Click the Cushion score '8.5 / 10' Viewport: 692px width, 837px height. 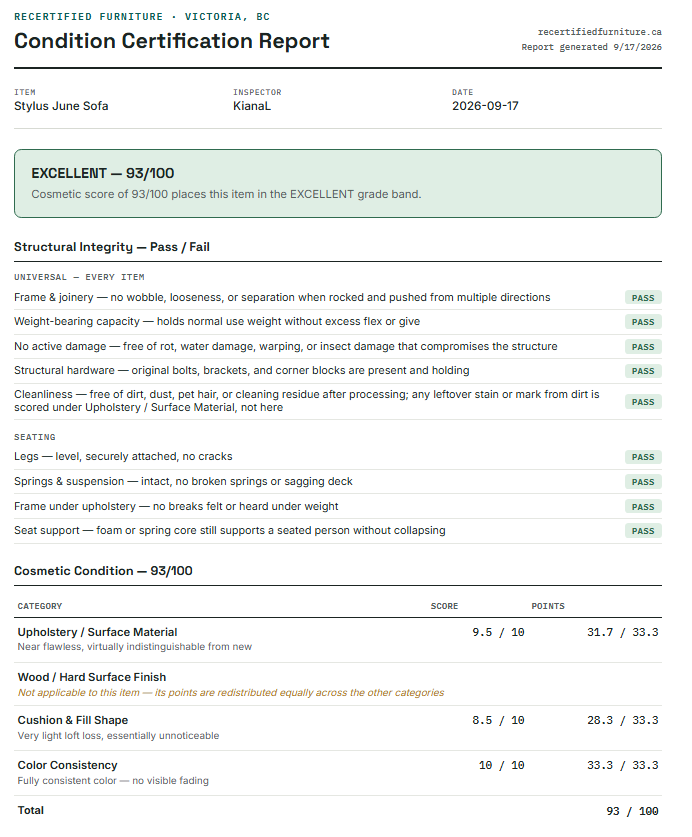click(498, 721)
